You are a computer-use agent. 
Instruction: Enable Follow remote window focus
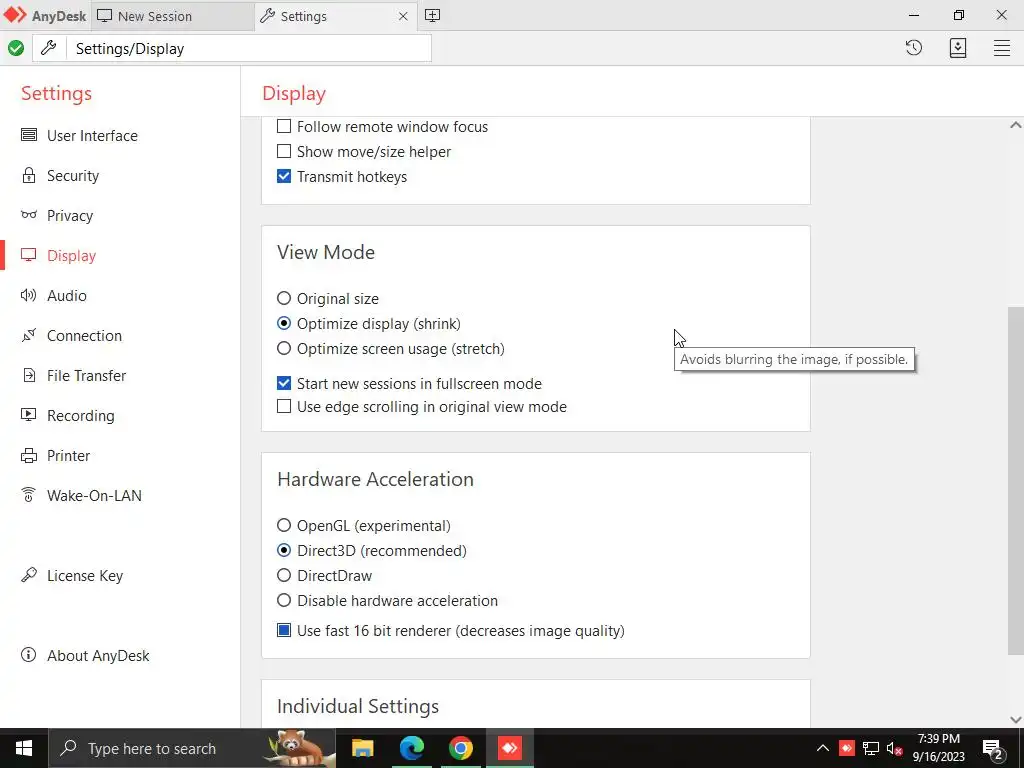coord(284,126)
